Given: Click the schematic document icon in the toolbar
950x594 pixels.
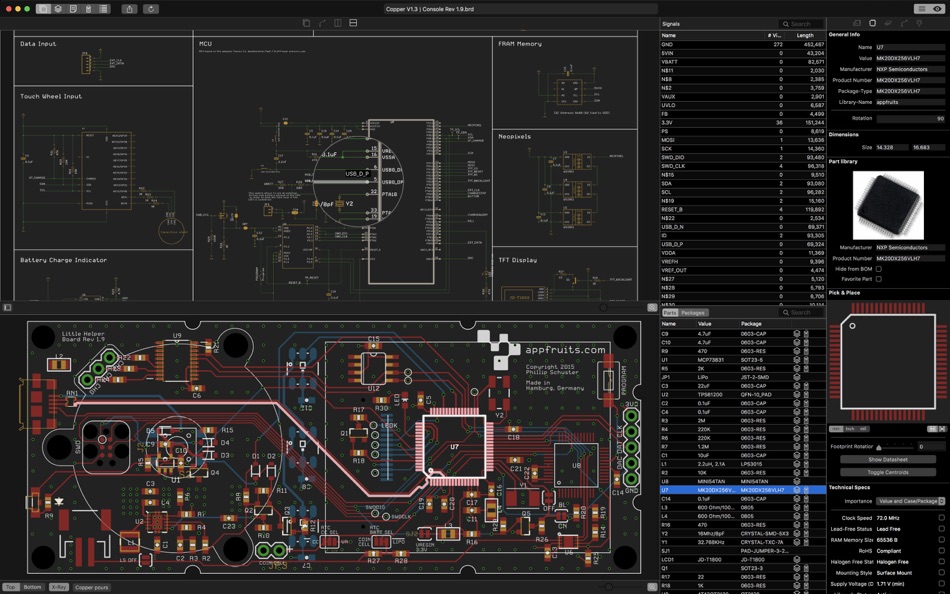Looking at the screenshot, I should point(74,8).
